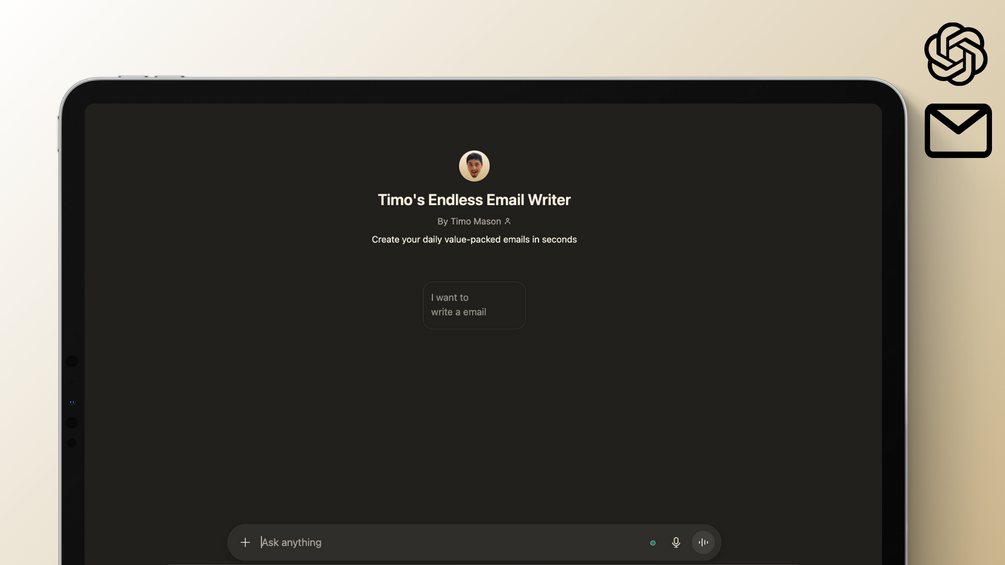Image resolution: width=1005 pixels, height=565 pixels.
Task: Click the text "Create your daily value-packed emails in seconds"
Action: 474,240
